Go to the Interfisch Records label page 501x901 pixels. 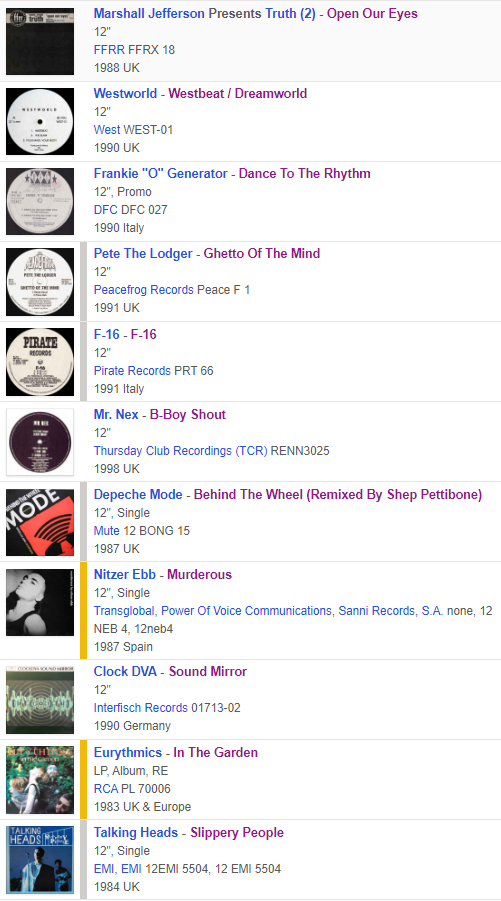141,707
